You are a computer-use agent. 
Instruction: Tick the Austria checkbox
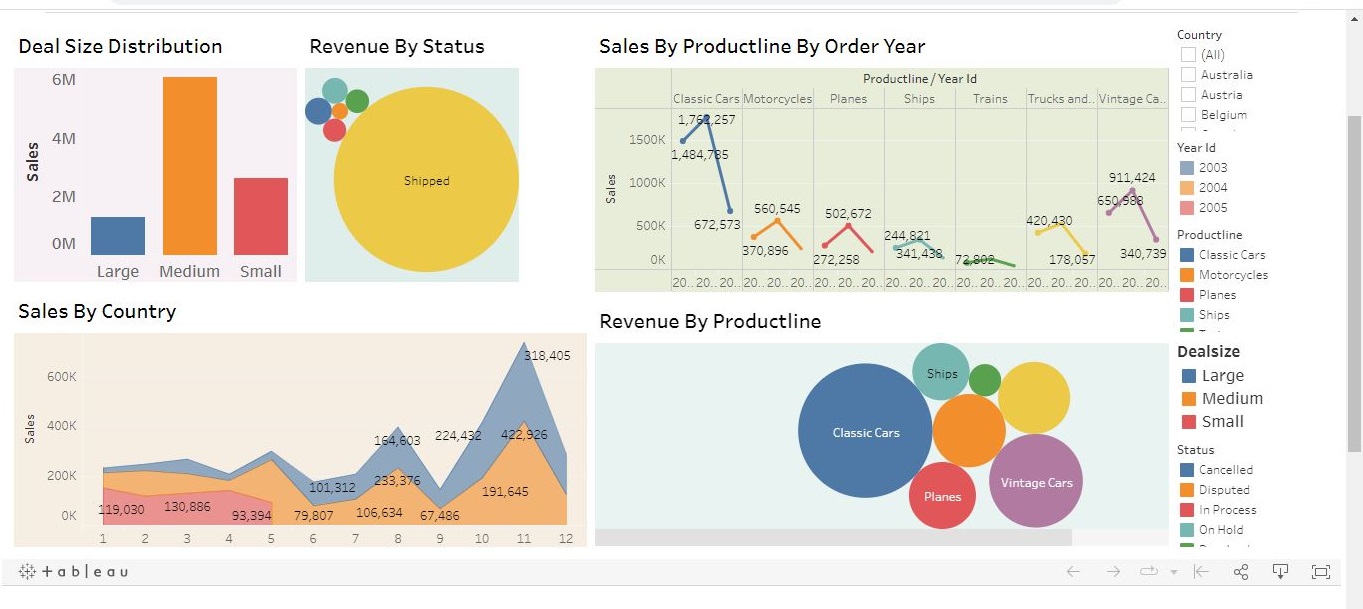pos(1188,95)
